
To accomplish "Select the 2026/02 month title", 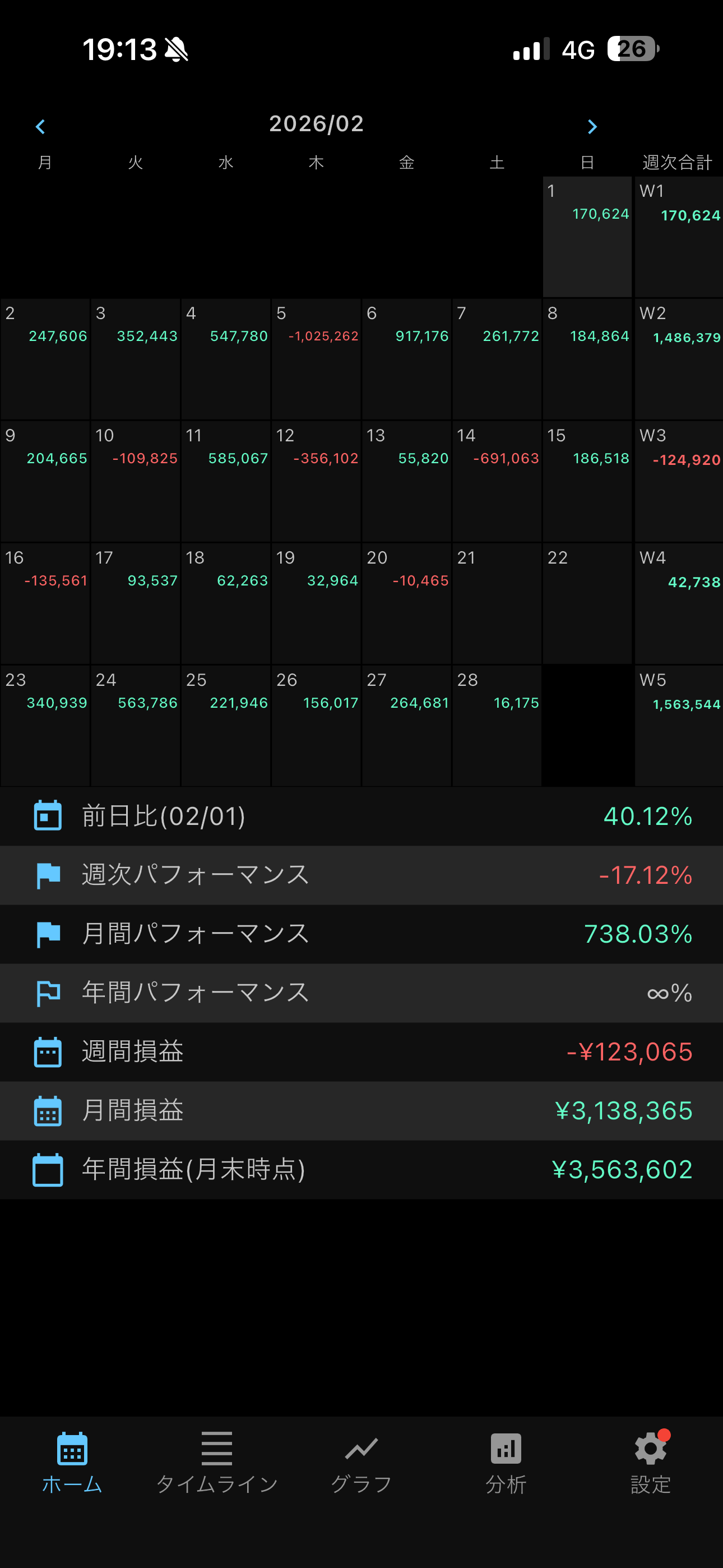I will (x=316, y=123).
